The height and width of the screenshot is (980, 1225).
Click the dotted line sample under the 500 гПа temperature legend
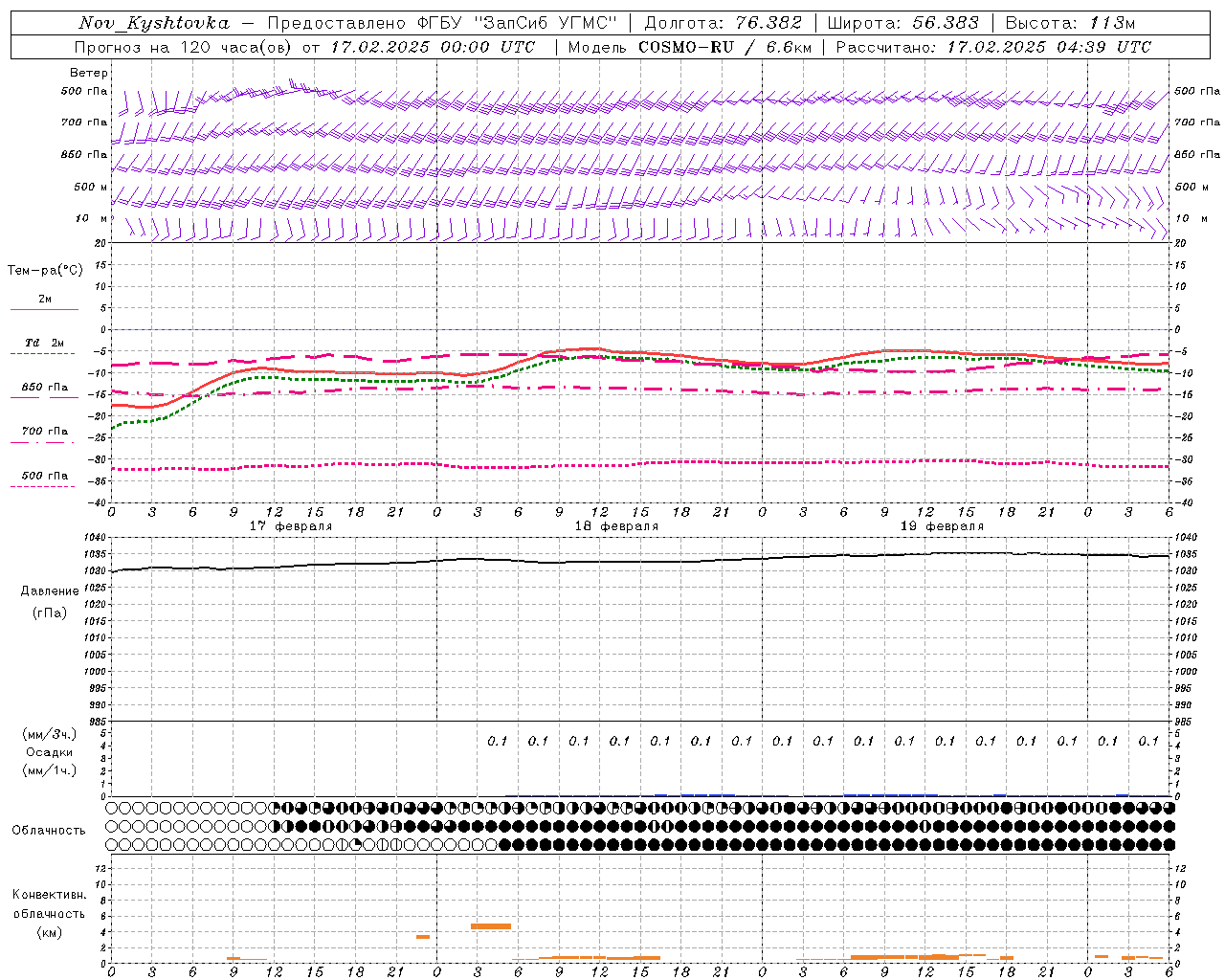click(42, 486)
